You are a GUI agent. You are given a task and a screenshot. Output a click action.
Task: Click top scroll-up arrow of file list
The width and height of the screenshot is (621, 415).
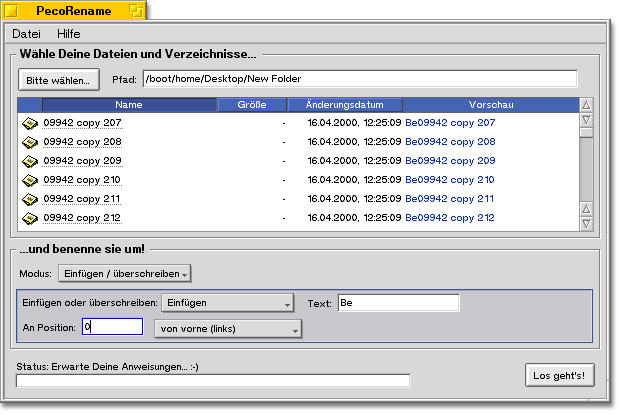pos(587,105)
